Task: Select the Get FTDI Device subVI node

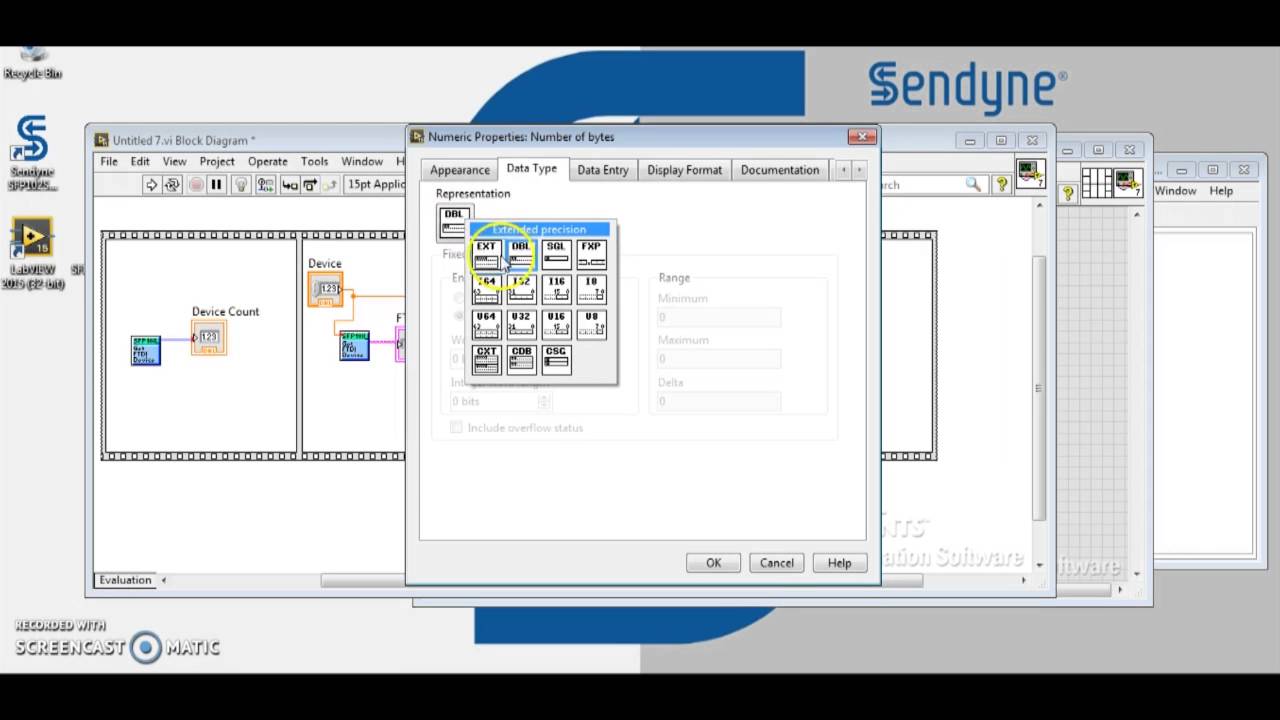Action: click(146, 350)
